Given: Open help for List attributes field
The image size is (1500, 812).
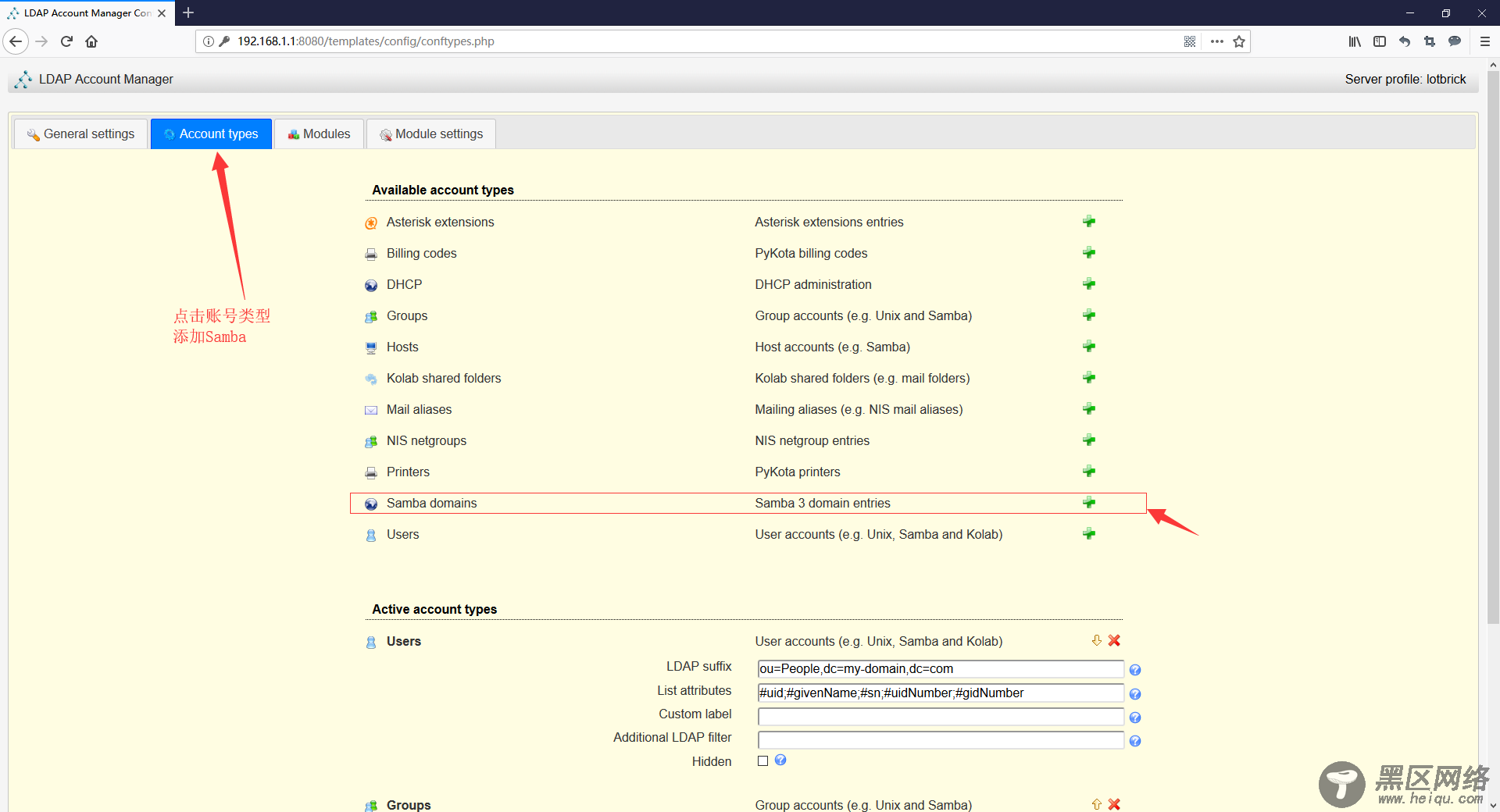Looking at the screenshot, I should [x=1135, y=694].
